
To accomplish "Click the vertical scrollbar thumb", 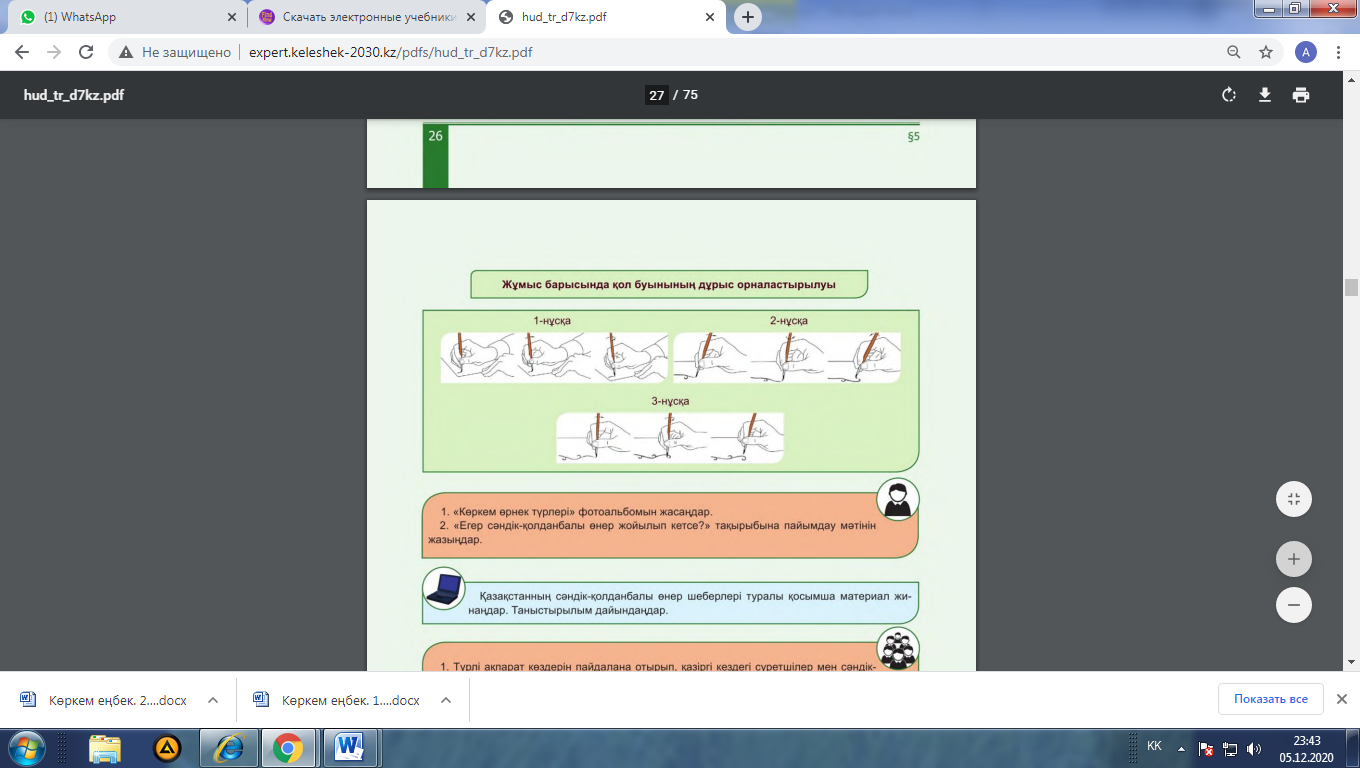I will coord(1351,288).
